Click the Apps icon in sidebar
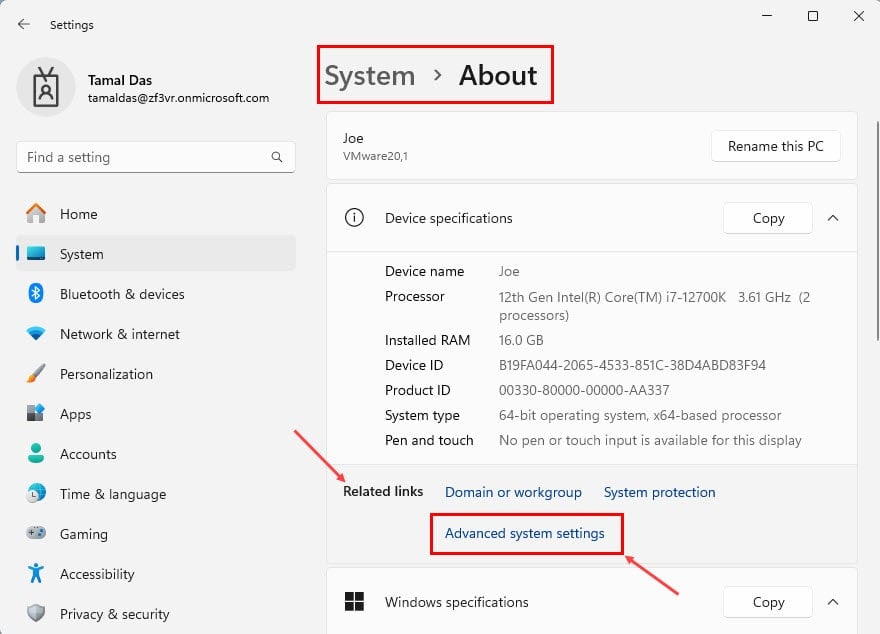Image resolution: width=880 pixels, height=634 pixels. 36,414
